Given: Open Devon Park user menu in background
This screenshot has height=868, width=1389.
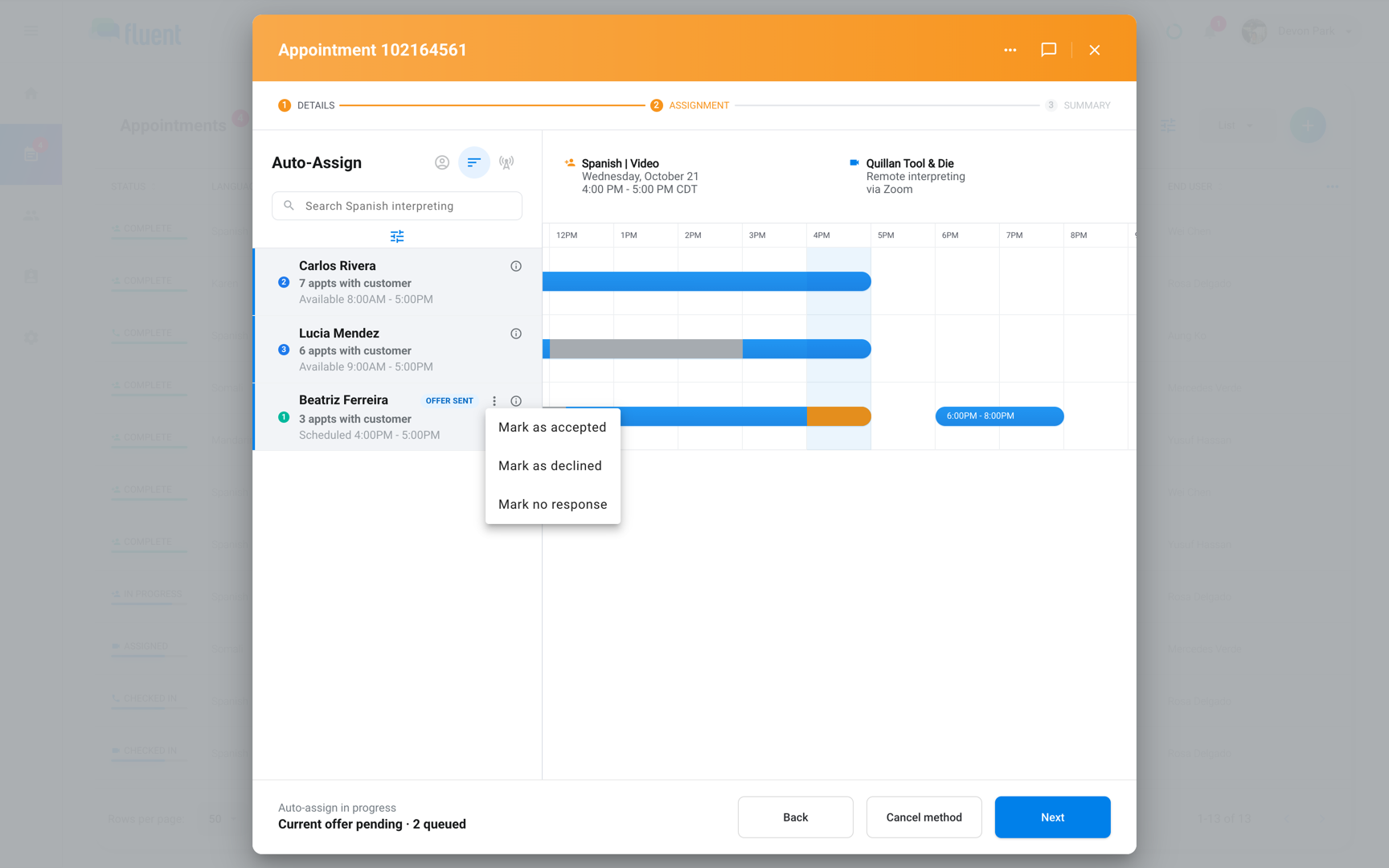Looking at the screenshot, I should click(1297, 31).
